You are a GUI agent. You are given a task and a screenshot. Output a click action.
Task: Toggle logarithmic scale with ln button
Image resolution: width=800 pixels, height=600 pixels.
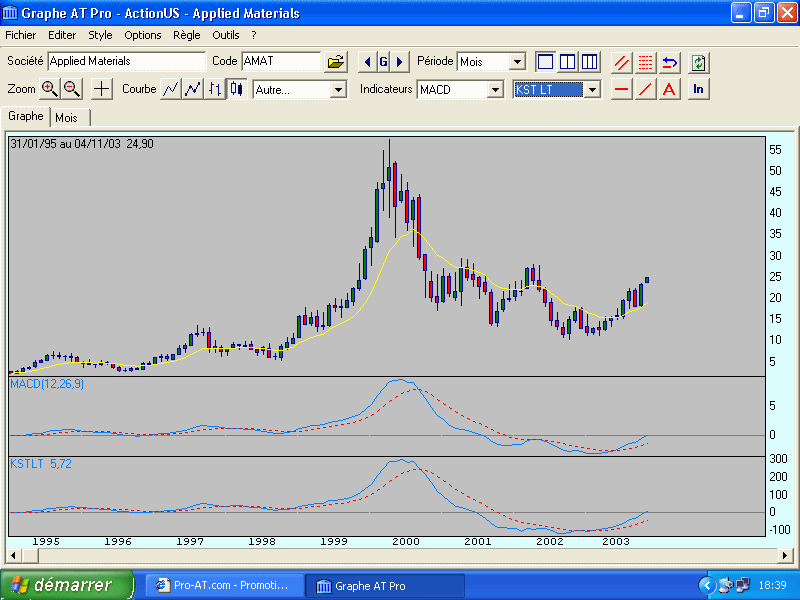tap(698, 89)
